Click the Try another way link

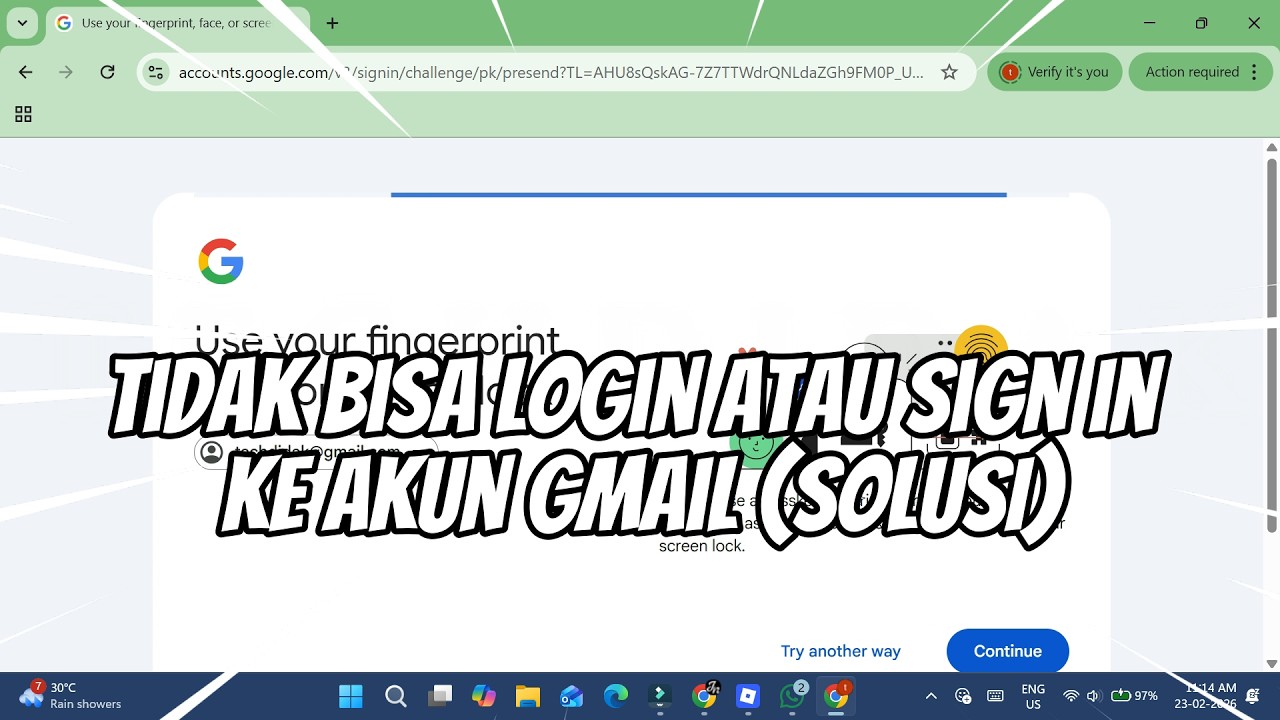point(841,651)
